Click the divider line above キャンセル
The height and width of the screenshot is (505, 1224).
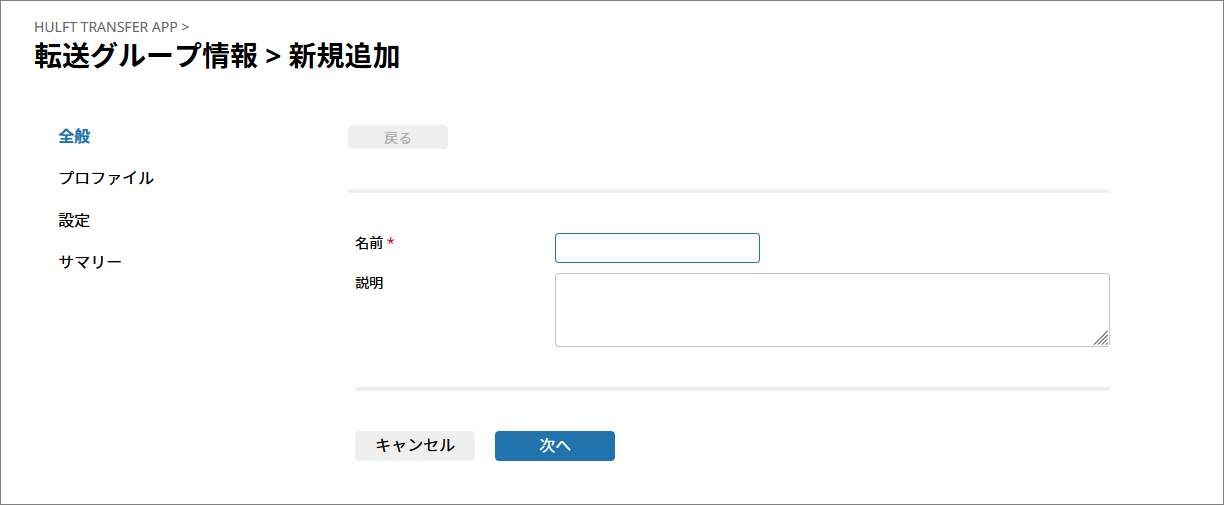point(732,388)
